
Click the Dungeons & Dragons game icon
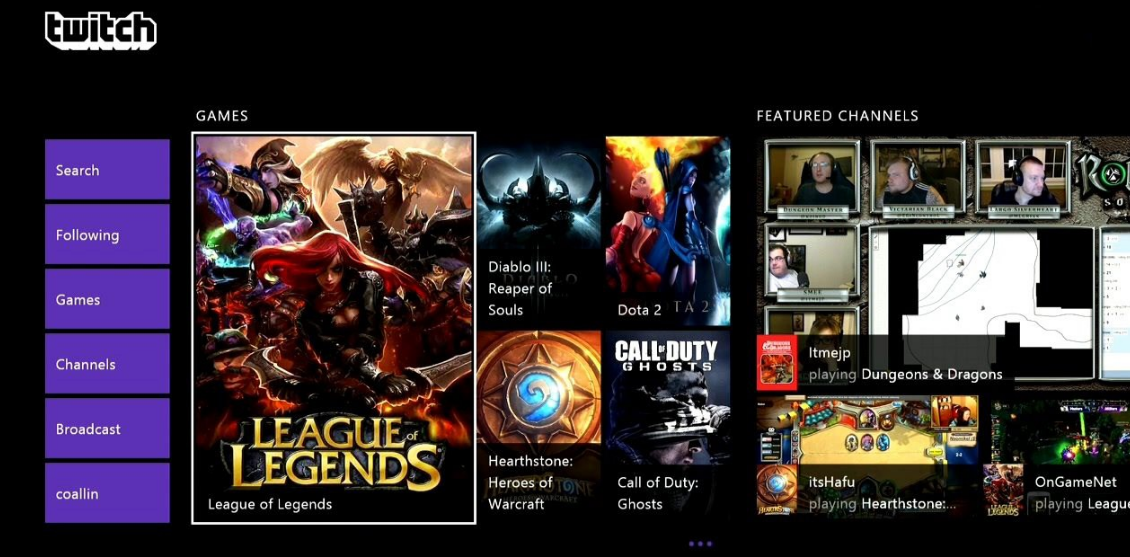tap(777, 363)
